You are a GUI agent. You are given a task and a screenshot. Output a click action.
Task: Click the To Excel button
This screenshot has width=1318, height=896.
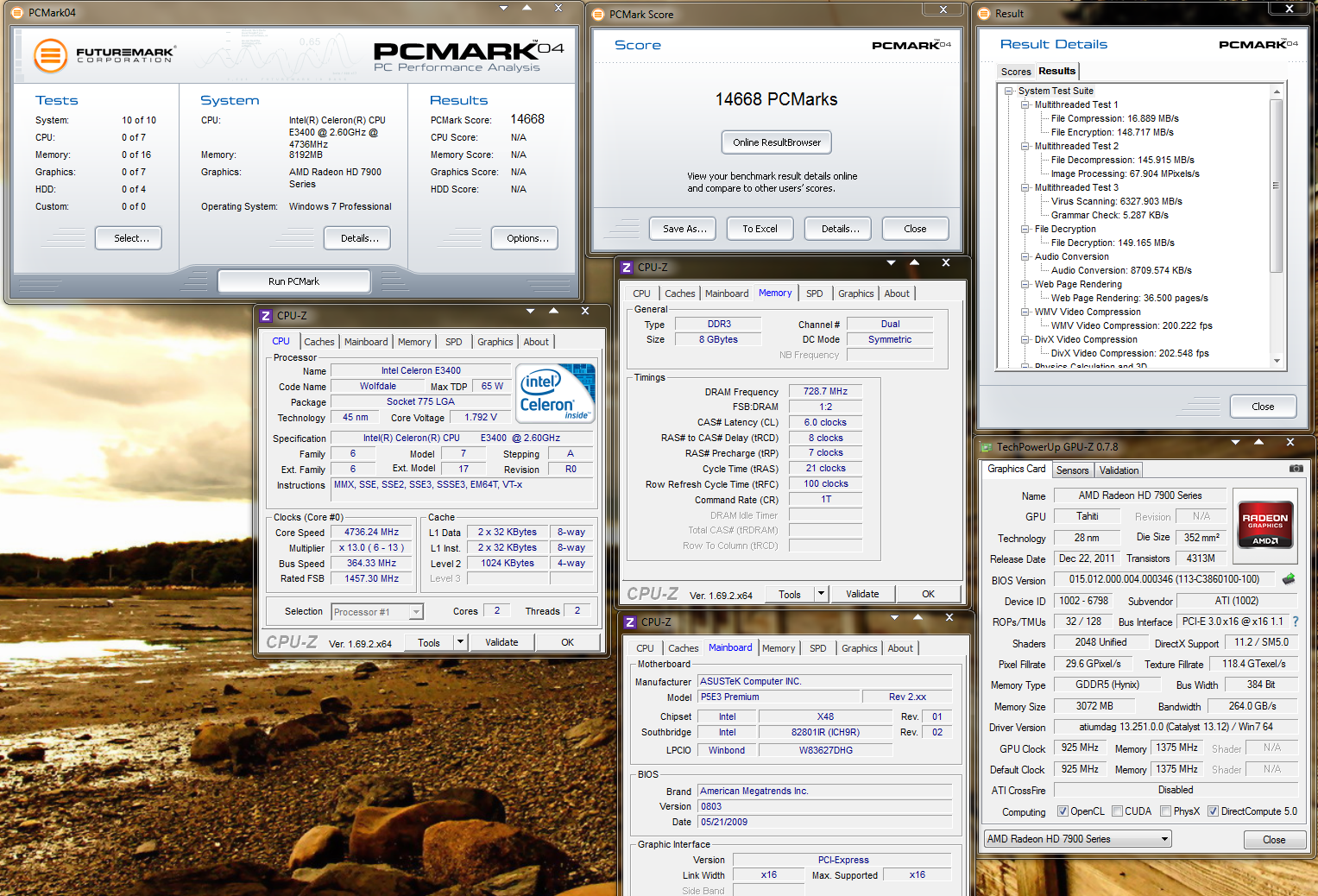pos(760,229)
